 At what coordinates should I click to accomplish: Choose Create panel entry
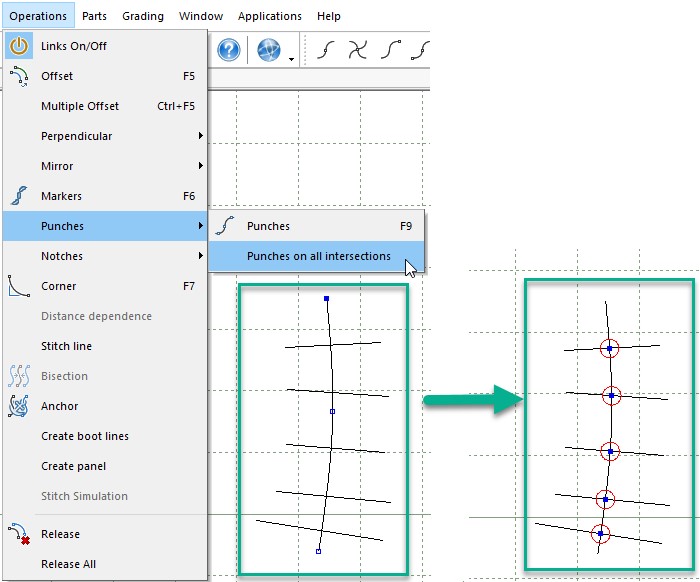[105, 466]
